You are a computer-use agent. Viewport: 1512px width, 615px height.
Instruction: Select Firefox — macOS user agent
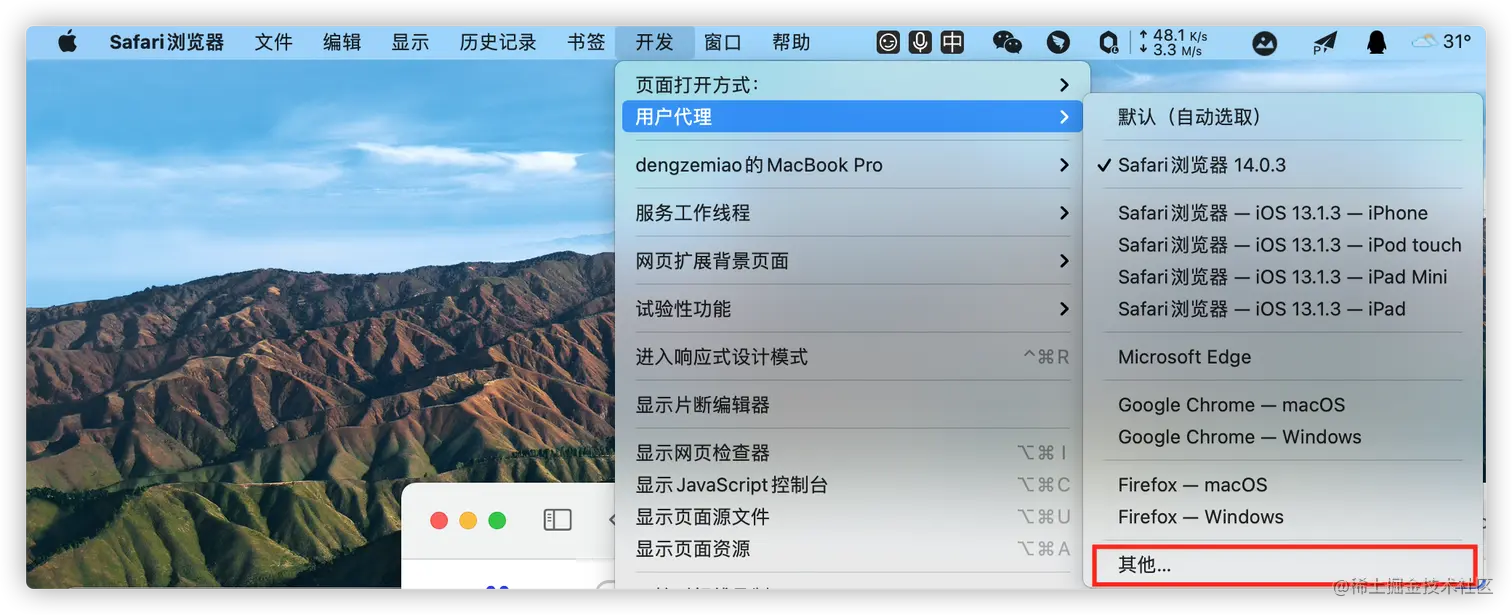(x=1283, y=485)
